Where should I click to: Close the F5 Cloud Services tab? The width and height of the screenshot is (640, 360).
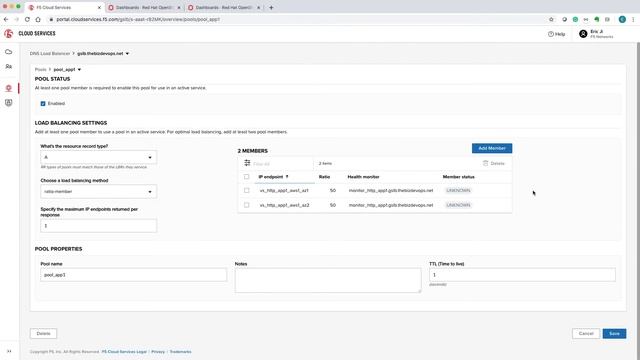click(x=99, y=7)
